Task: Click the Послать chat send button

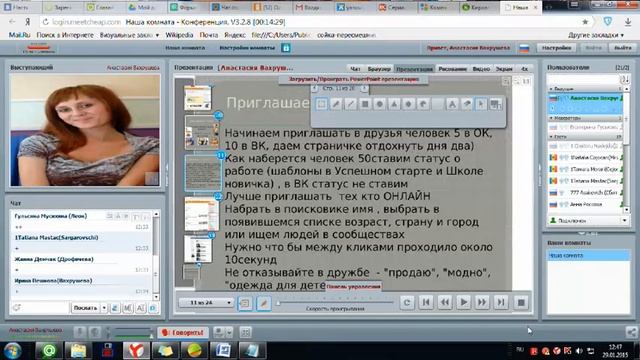Action: pos(85,308)
